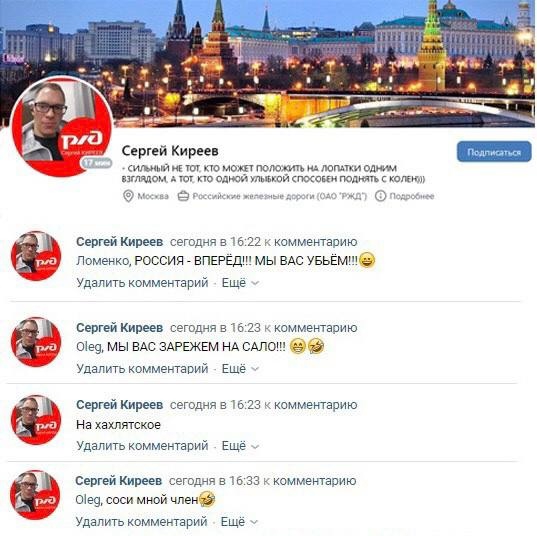537x536 pixels.
Task: Click the avatar beside the МЫ ВАС ЗАРЕЖЕМ comment
Action: coord(36,342)
